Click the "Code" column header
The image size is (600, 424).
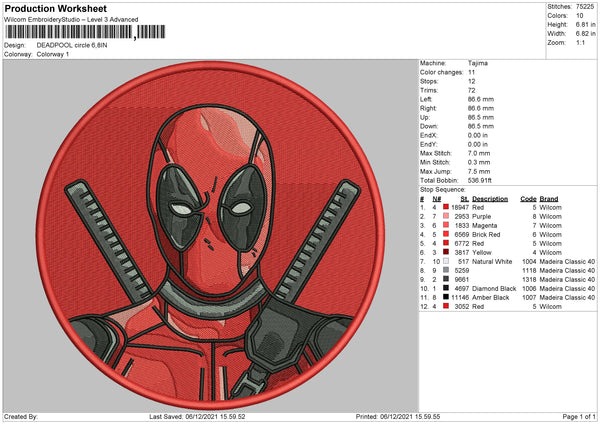tap(528, 199)
